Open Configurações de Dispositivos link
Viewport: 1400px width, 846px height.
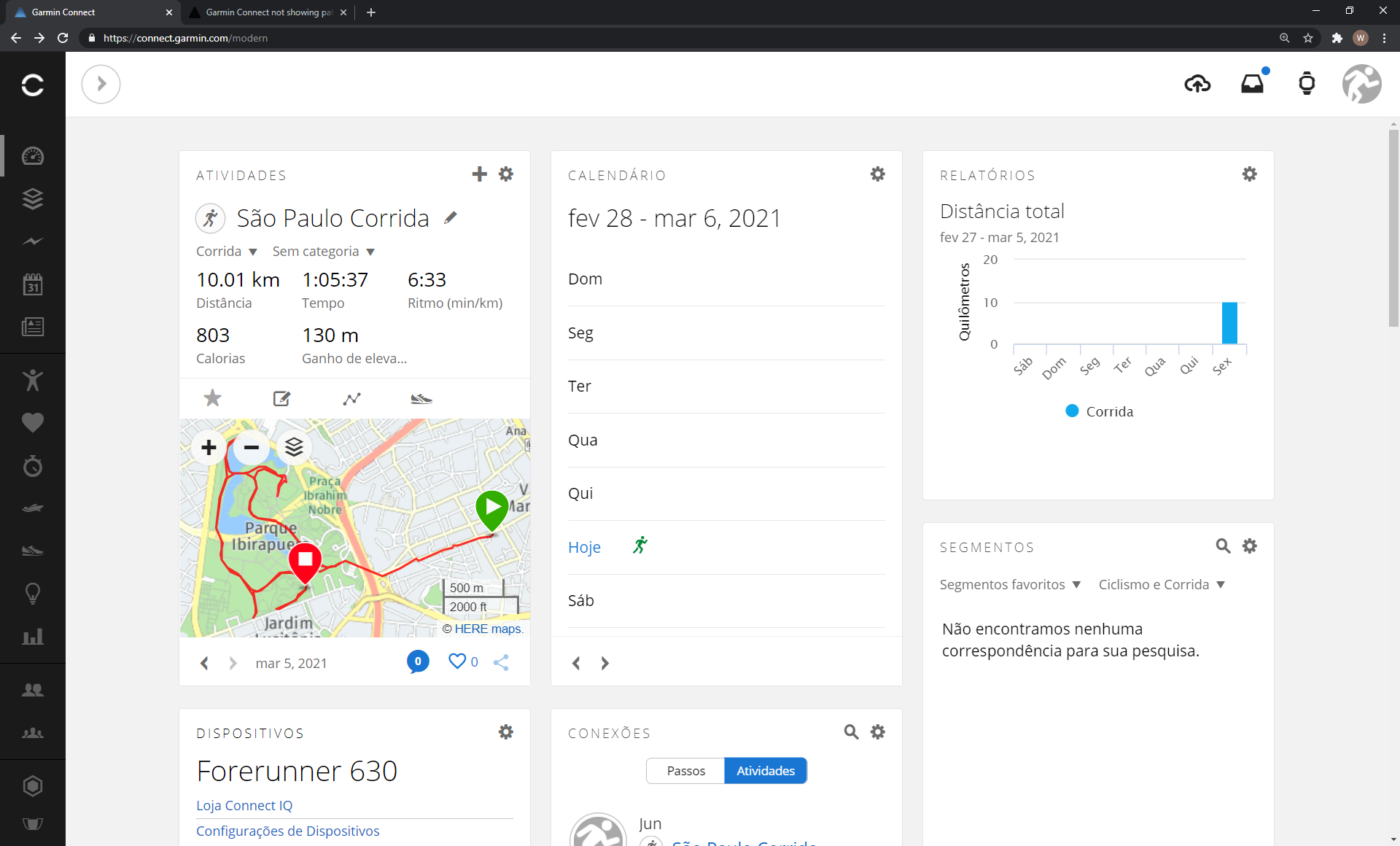(288, 831)
